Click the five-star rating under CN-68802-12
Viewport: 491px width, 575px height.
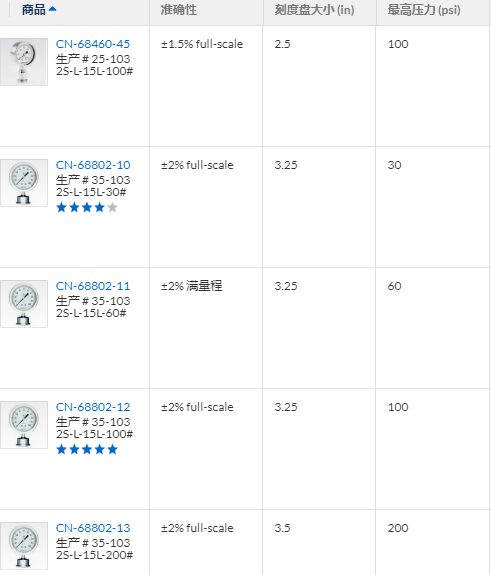(x=87, y=450)
